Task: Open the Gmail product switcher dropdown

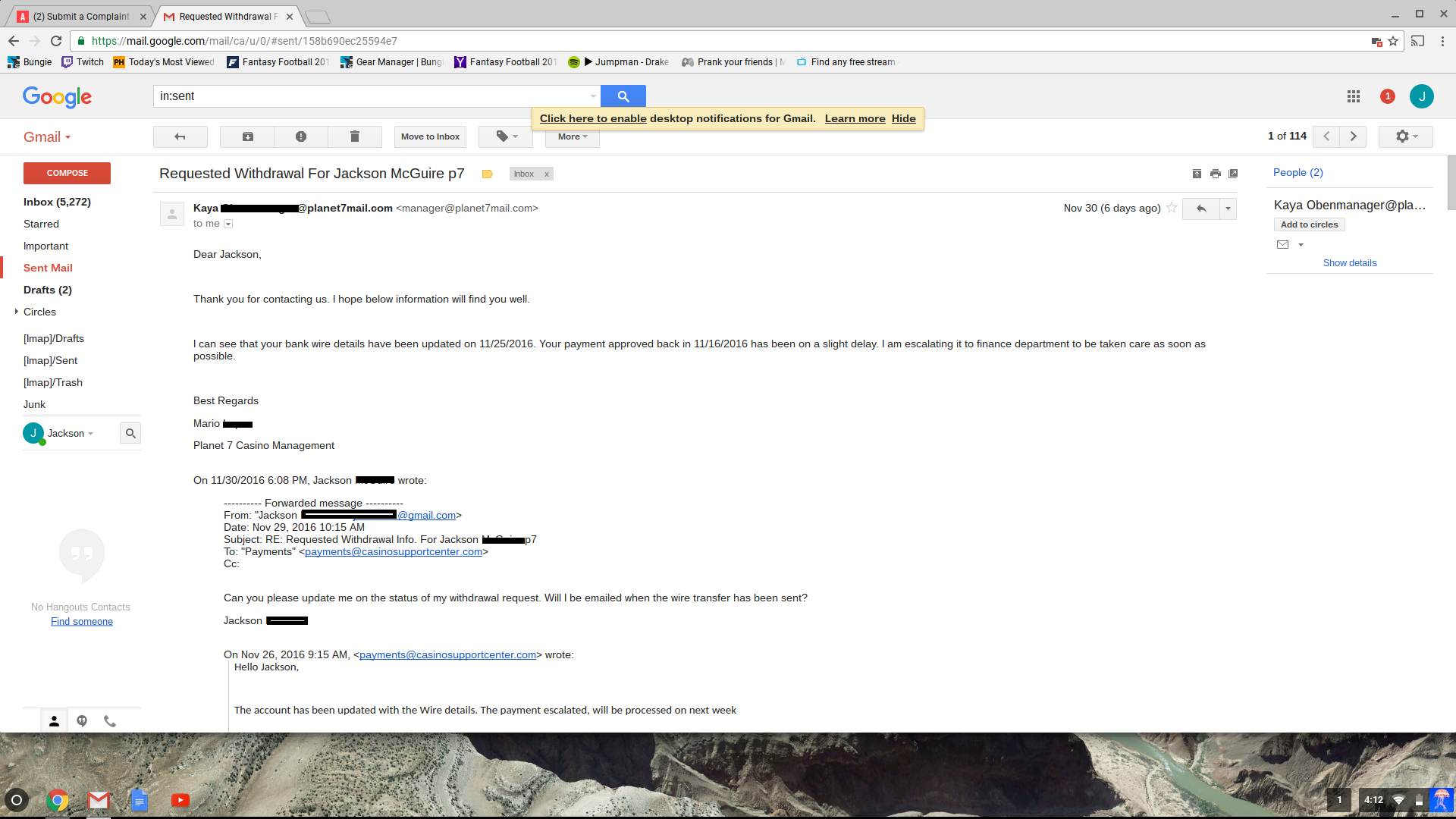Action: click(47, 137)
